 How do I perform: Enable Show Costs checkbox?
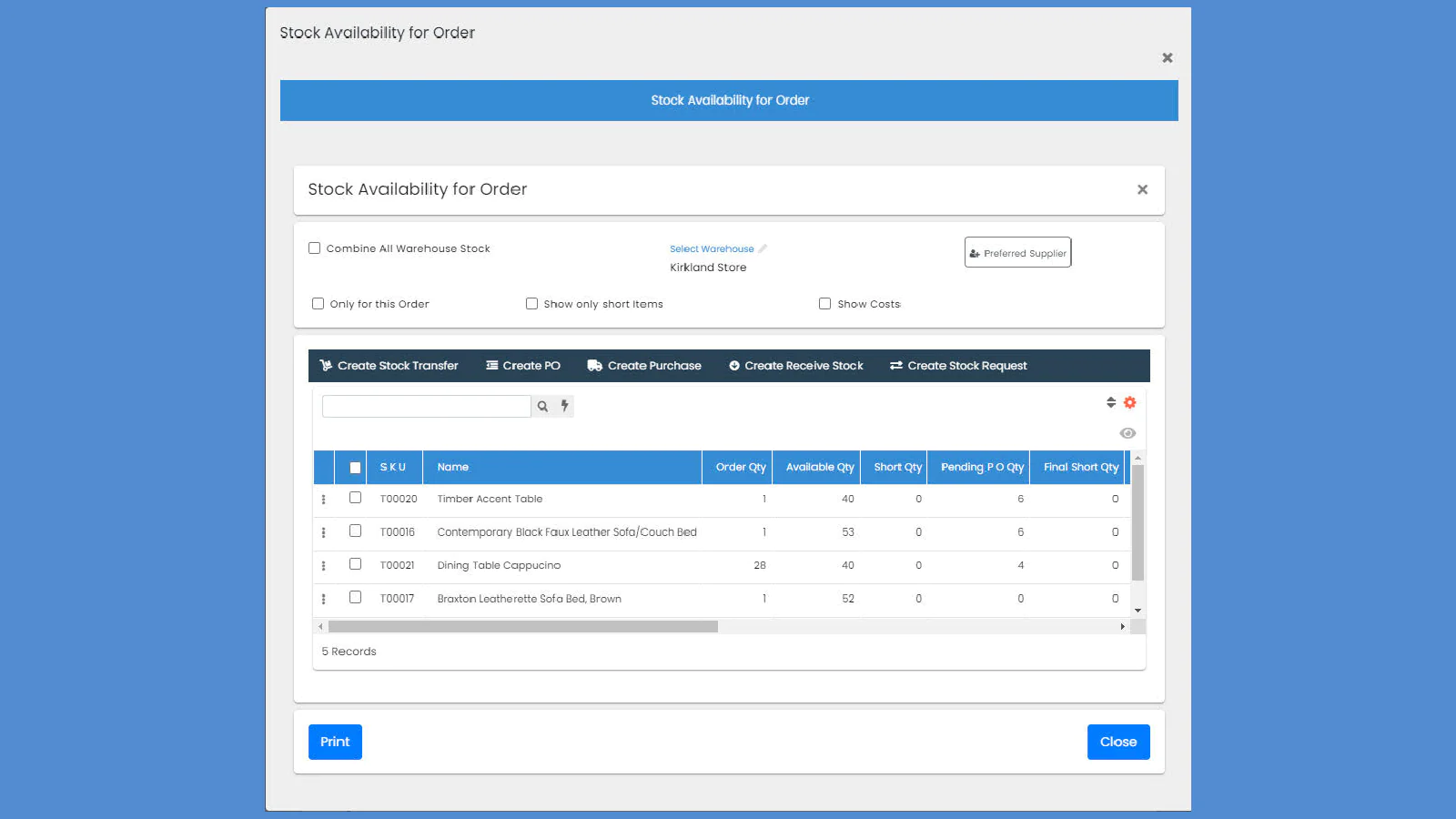(x=825, y=304)
